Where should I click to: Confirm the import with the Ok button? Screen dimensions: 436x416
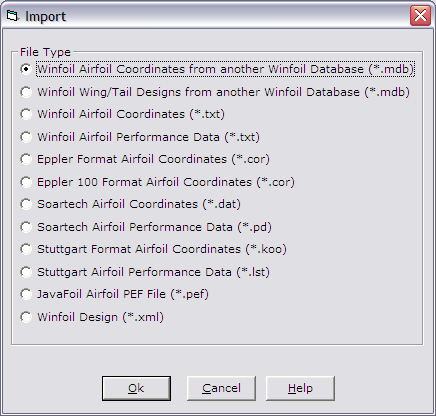coord(136,388)
